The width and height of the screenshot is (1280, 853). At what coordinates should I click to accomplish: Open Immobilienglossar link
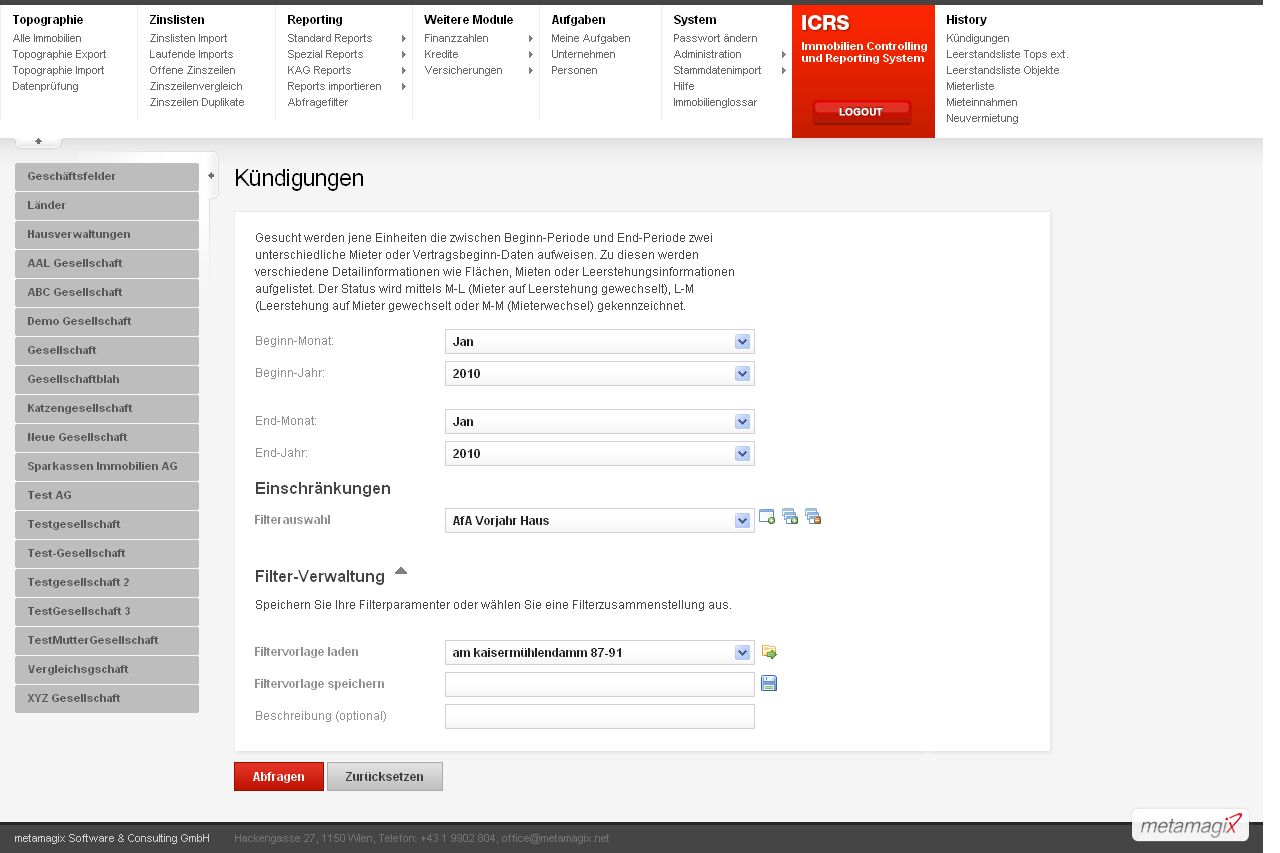(715, 102)
